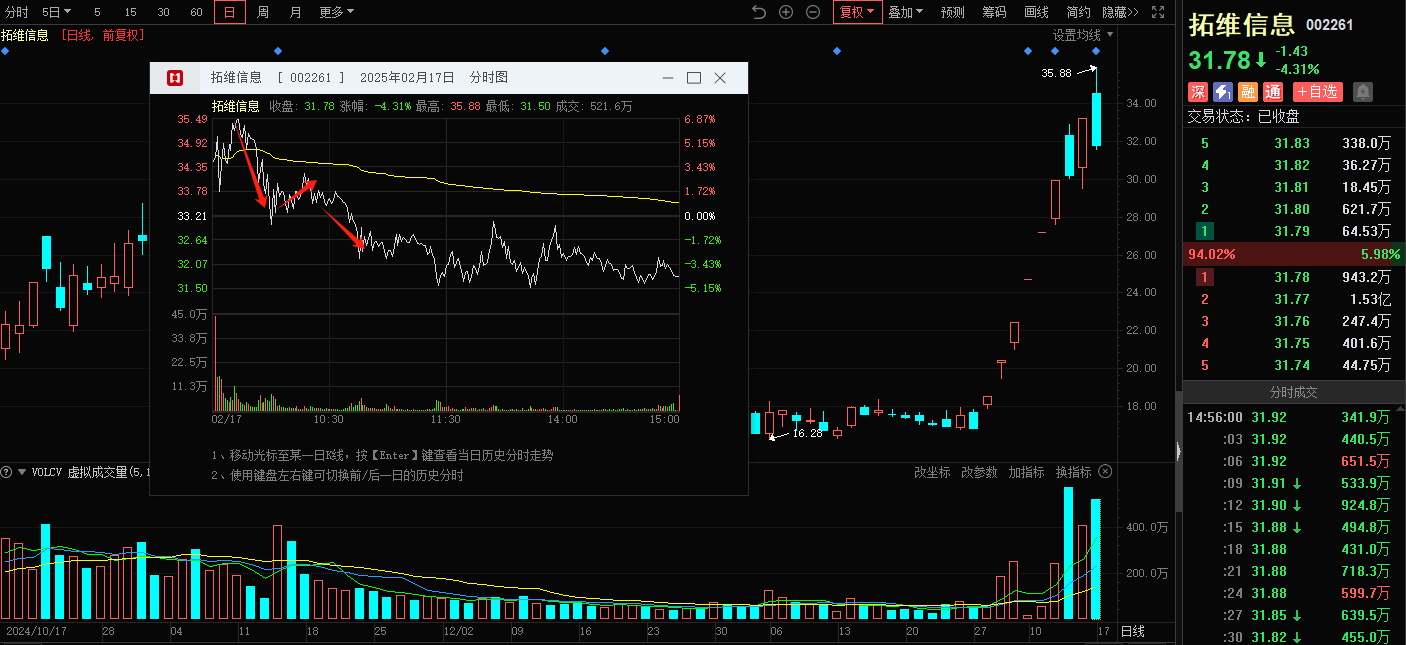Click the fullscreen expand icon
The width and height of the screenshot is (1406, 645).
1158,12
